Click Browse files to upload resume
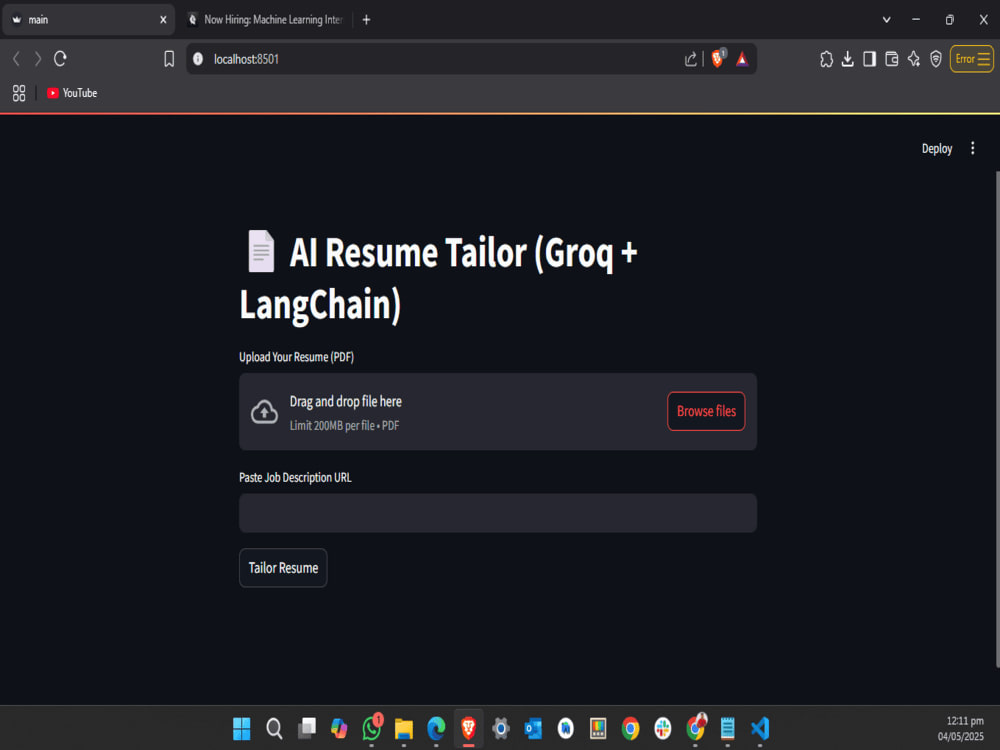Viewport: 1000px width, 750px height. coord(706,411)
